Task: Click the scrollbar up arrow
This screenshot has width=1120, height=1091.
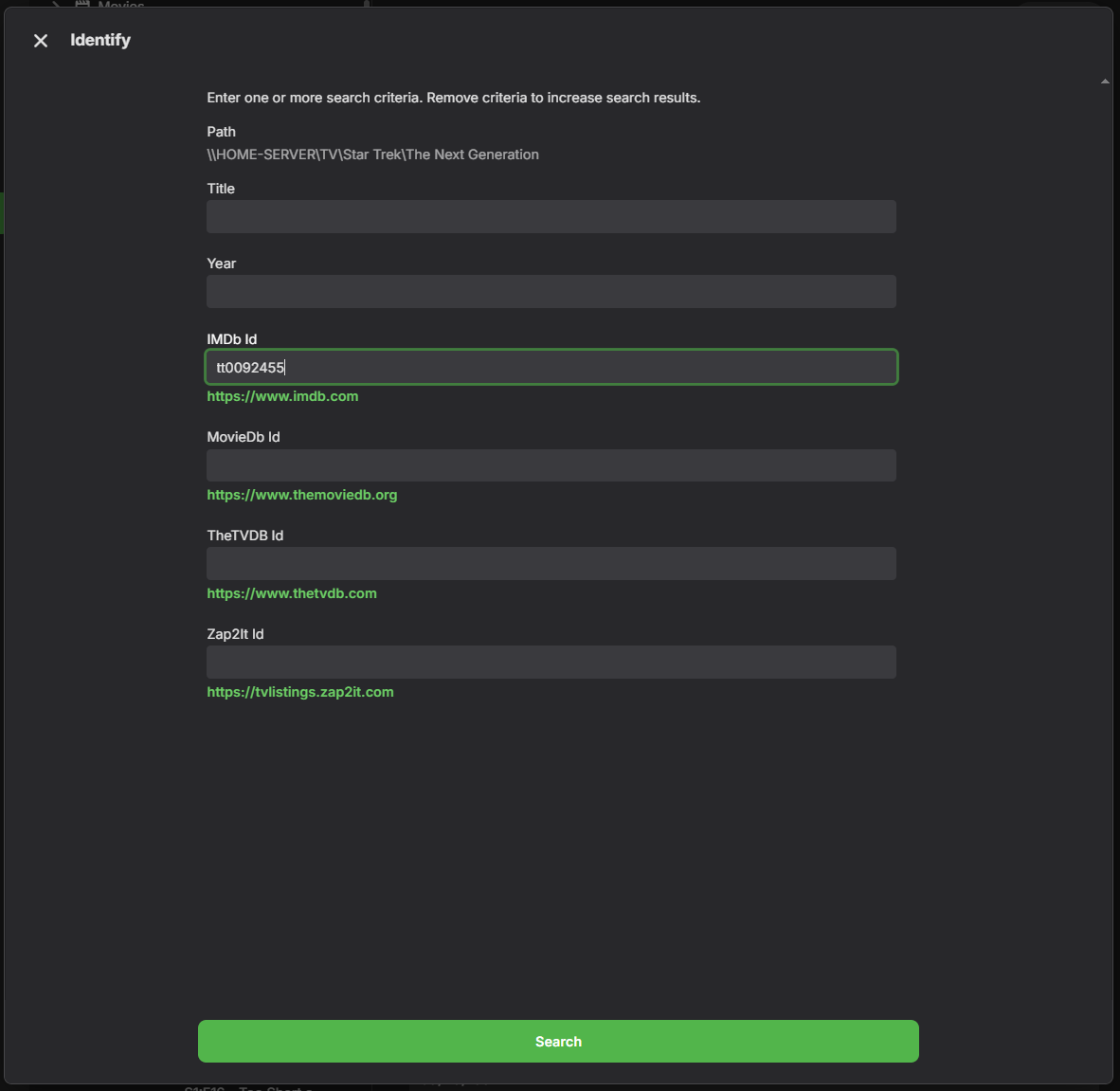Action: pyautogui.click(x=1105, y=82)
